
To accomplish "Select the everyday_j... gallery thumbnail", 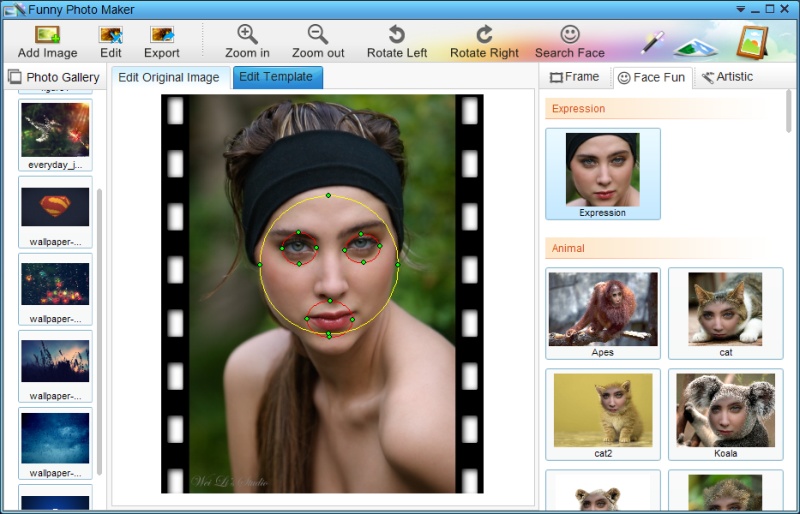I will [55, 135].
